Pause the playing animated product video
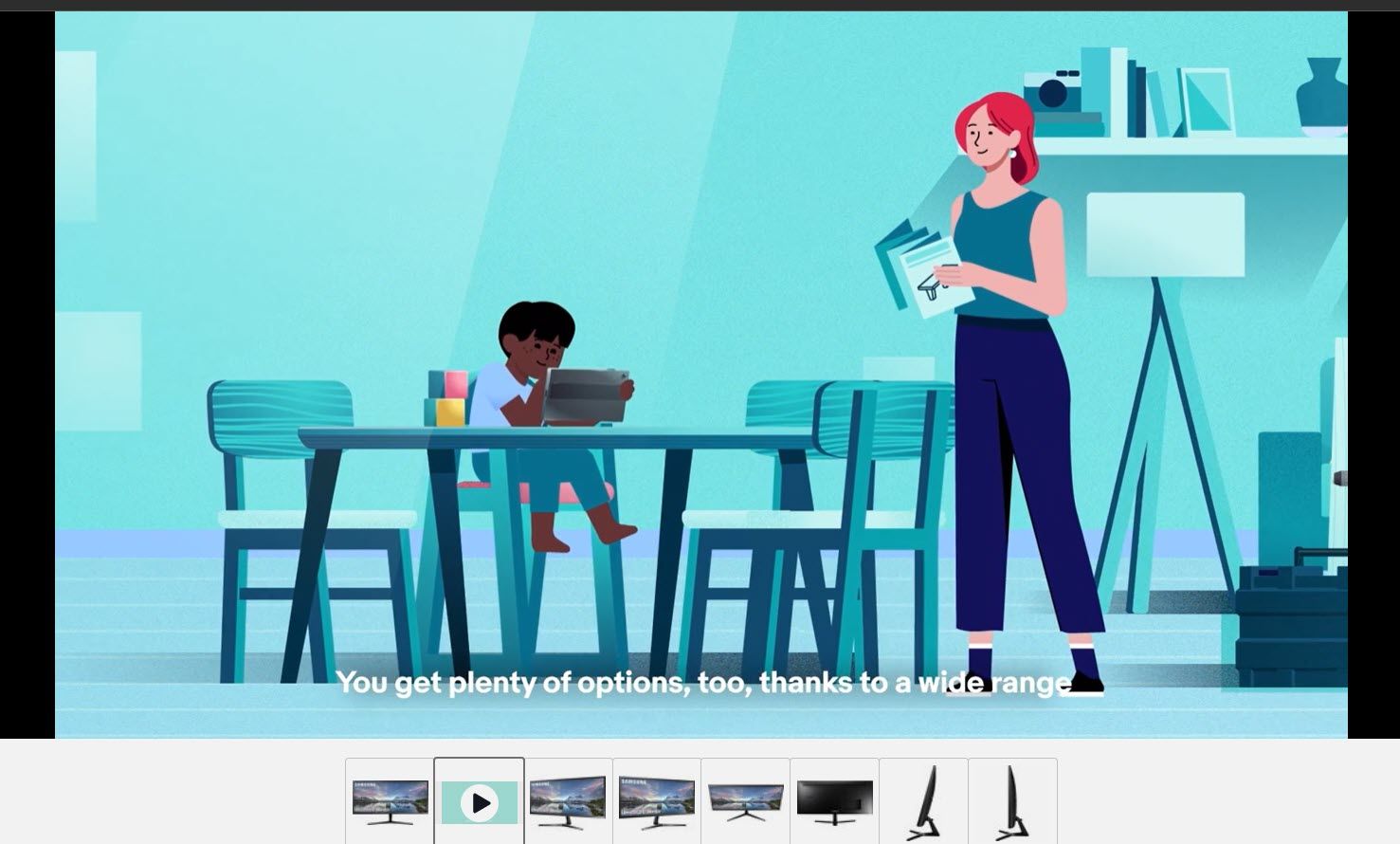The width and height of the screenshot is (1400, 844). (700, 375)
